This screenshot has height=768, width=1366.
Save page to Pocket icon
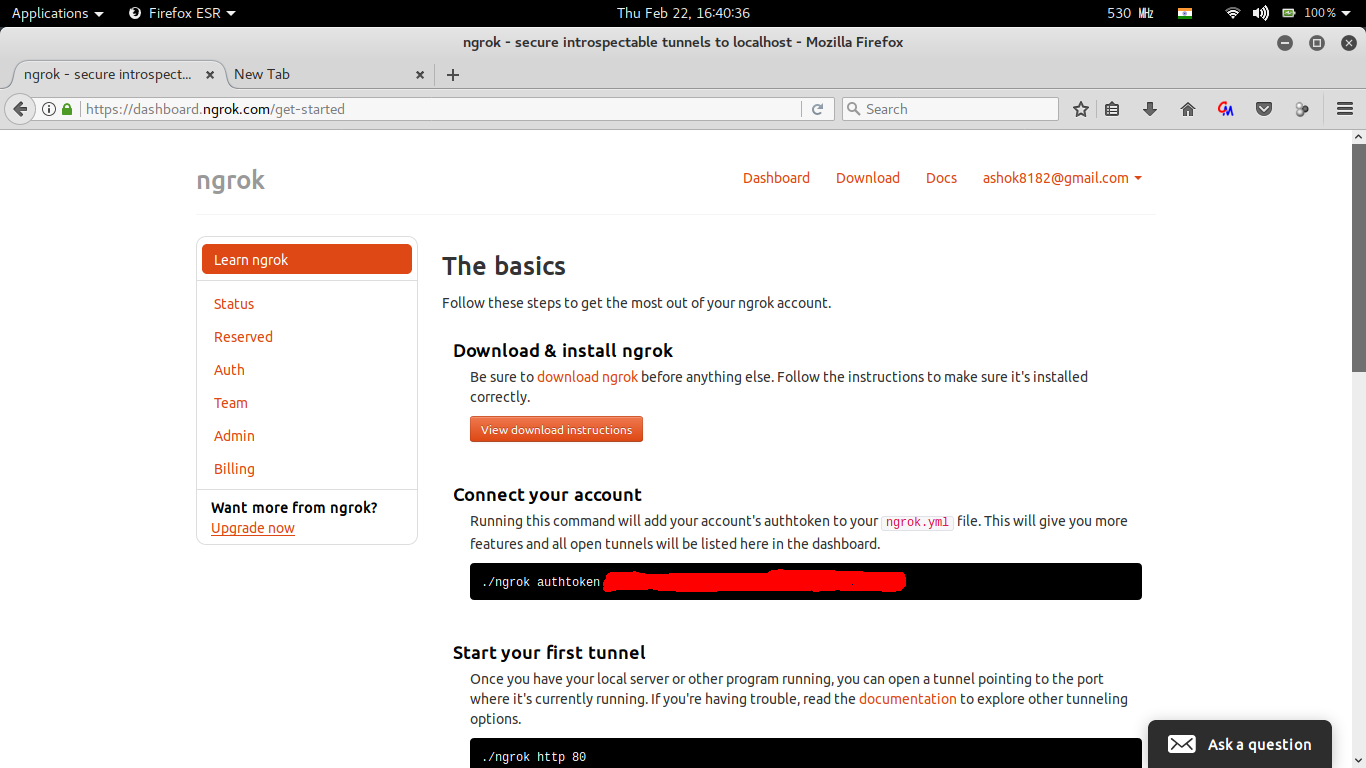tap(1263, 108)
